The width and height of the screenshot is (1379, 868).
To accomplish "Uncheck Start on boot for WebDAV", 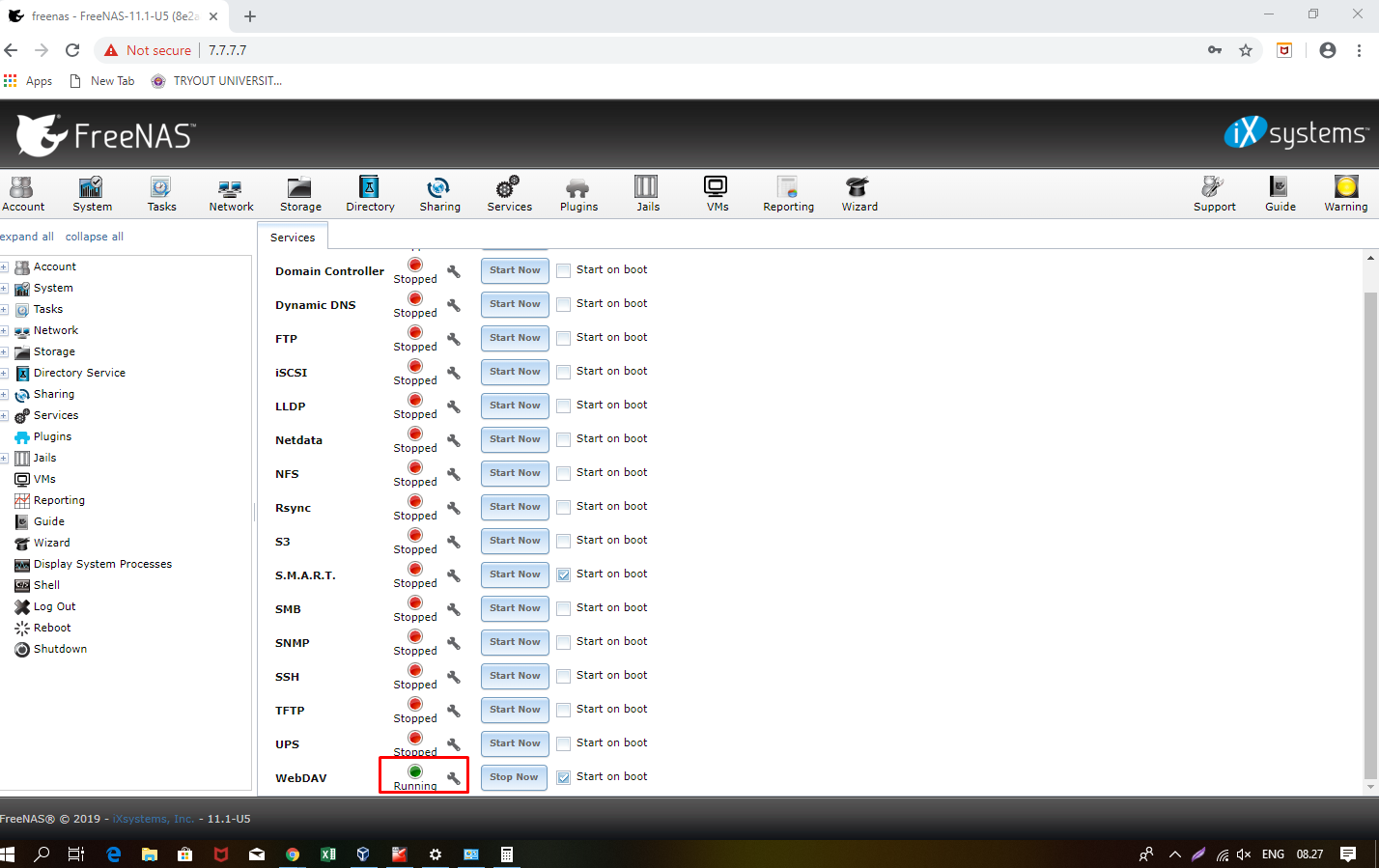I will click(x=563, y=777).
